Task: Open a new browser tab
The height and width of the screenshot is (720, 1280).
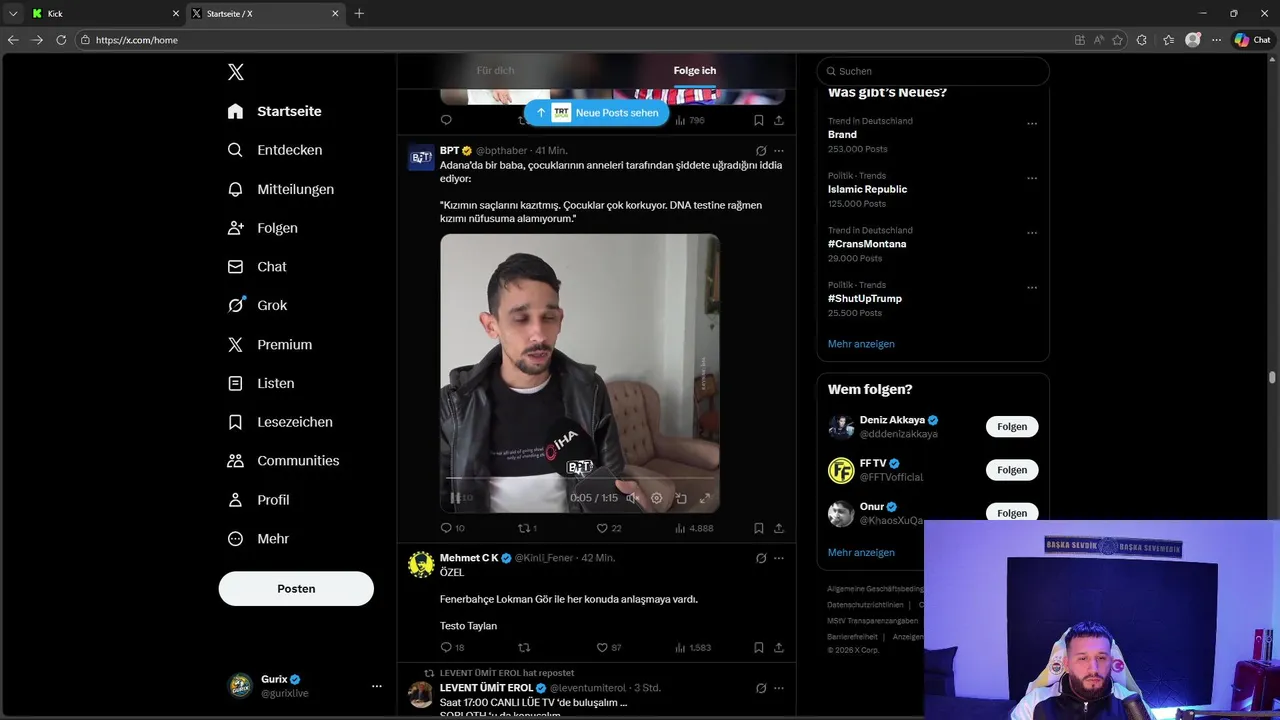Action: [x=359, y=14]
